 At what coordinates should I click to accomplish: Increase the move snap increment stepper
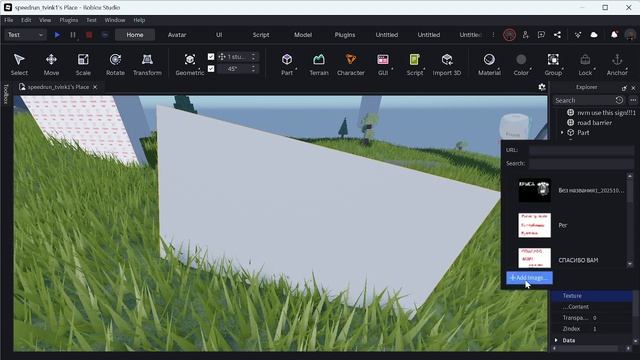pos(253,55)
